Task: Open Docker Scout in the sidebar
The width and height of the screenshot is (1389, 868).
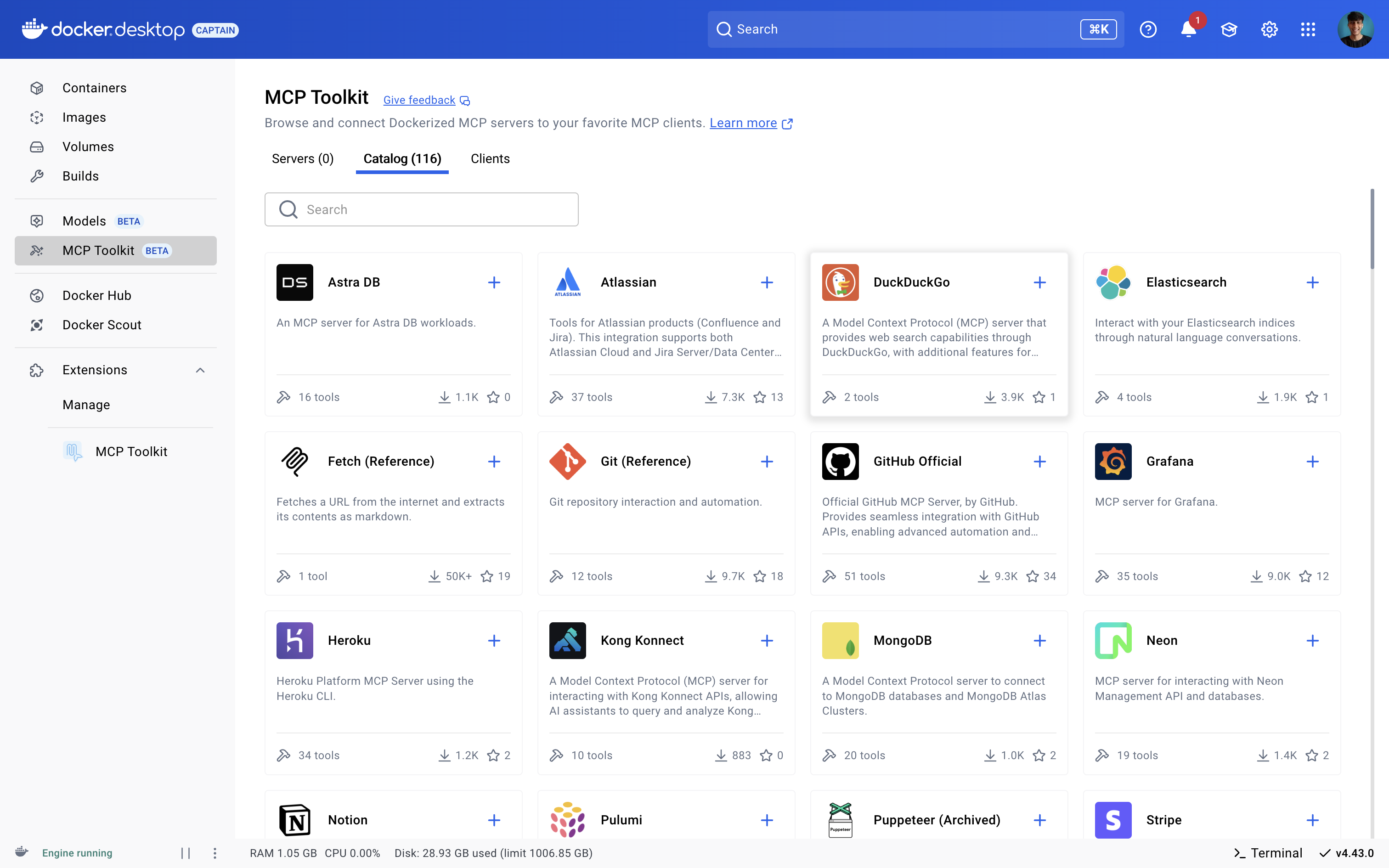Action: [x=102, y=325]
